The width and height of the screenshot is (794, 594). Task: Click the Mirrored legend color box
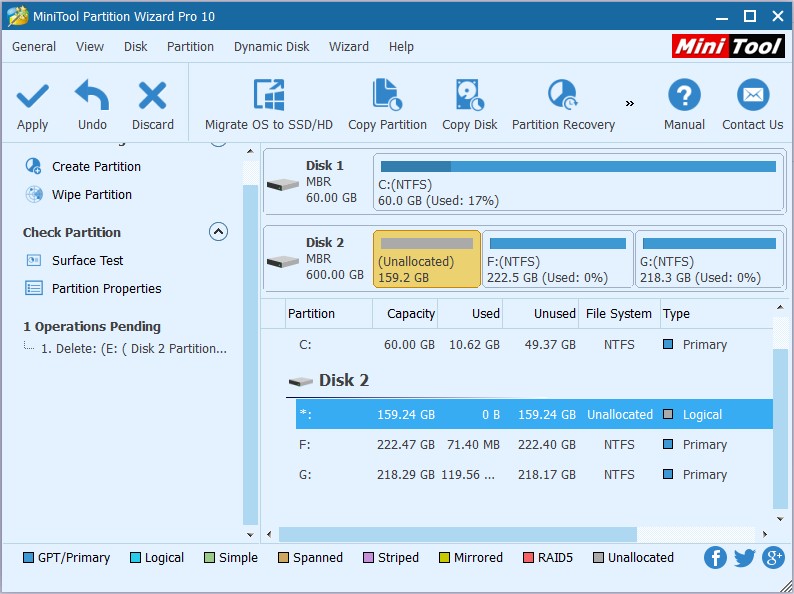point(444,558)
